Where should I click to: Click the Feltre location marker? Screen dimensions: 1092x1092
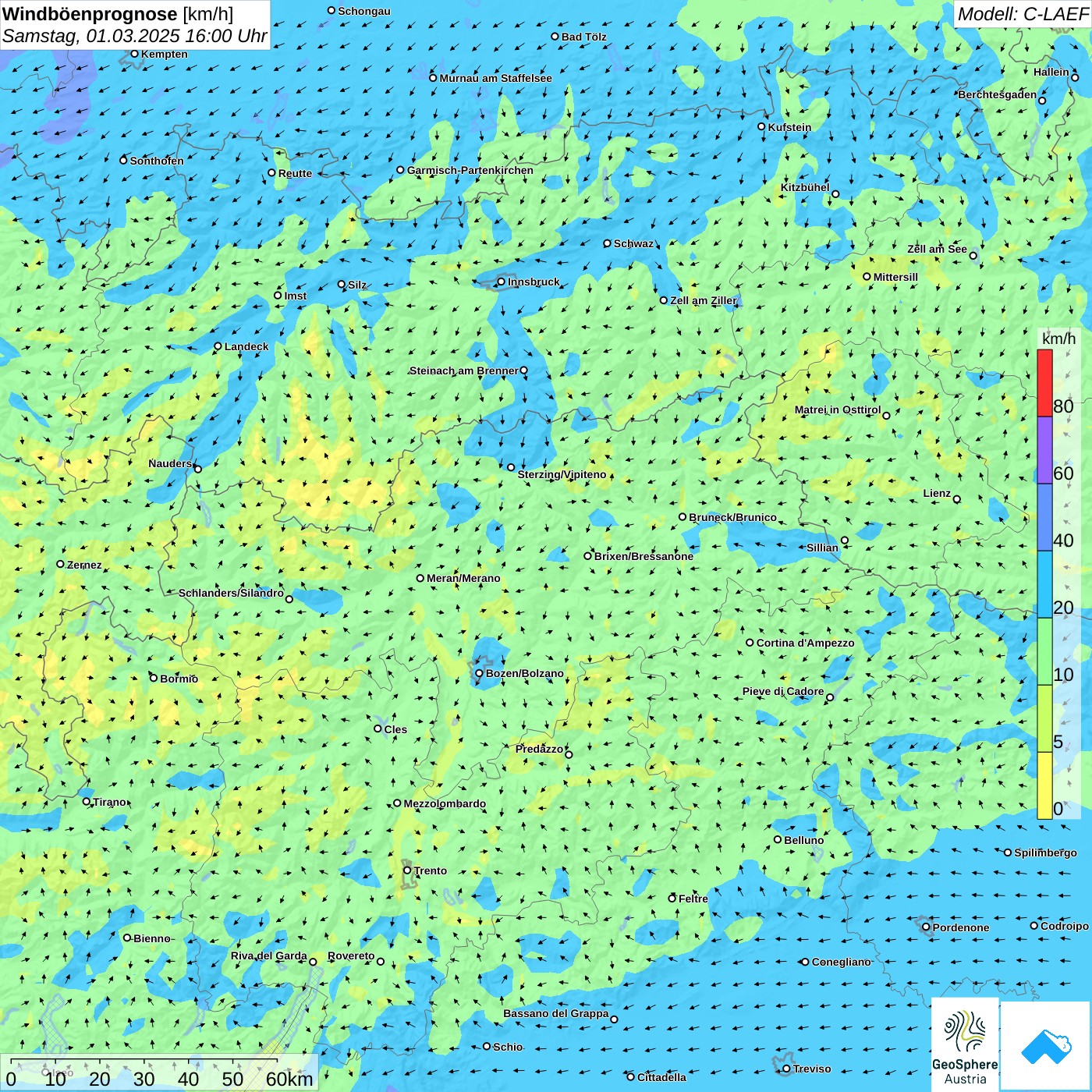672,898
